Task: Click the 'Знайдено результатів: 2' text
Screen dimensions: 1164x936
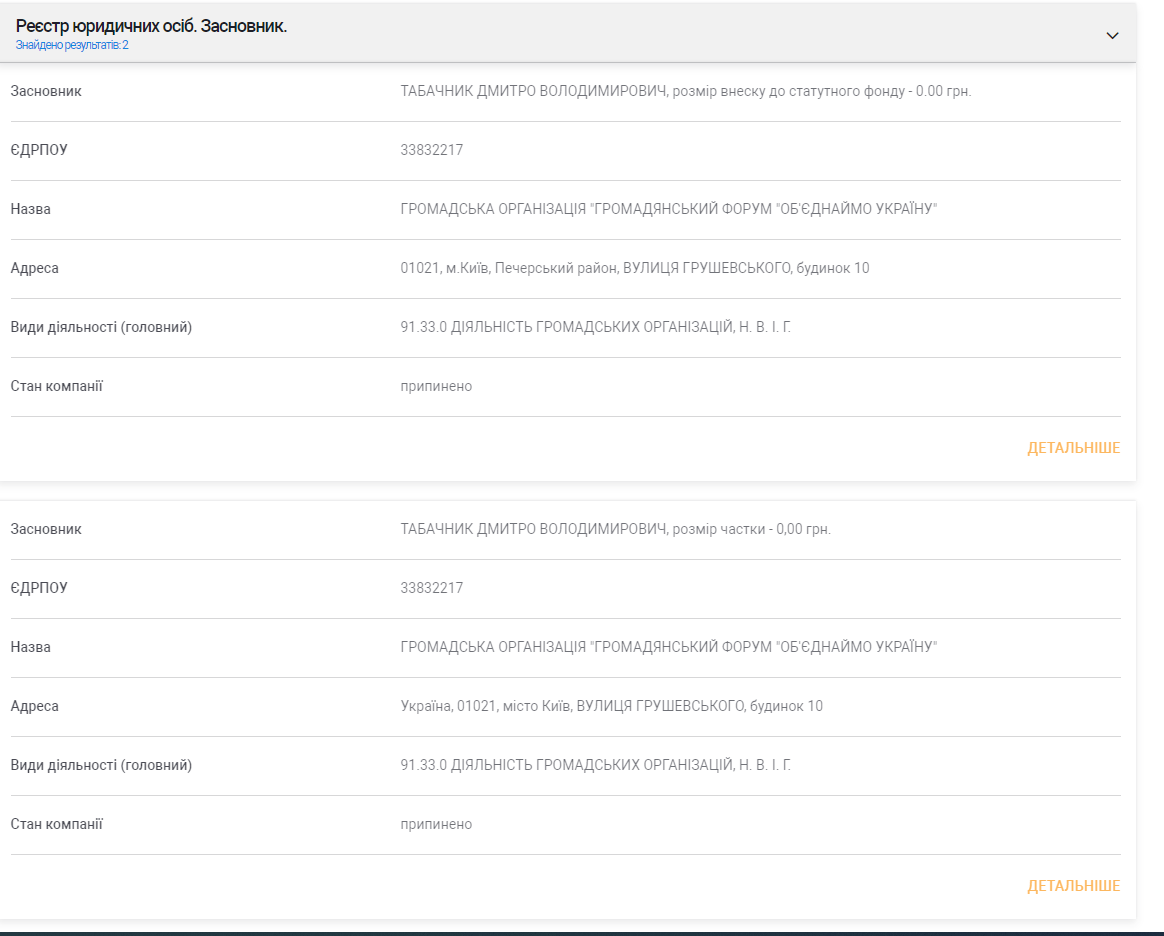Action: point(72,45)
